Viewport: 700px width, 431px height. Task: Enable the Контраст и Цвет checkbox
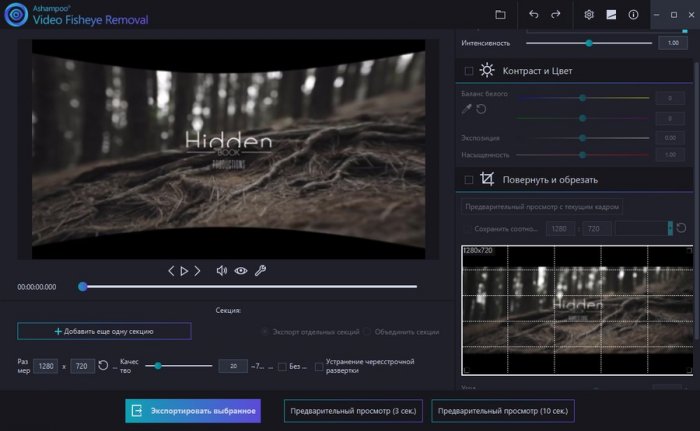(x=468, y=71)
